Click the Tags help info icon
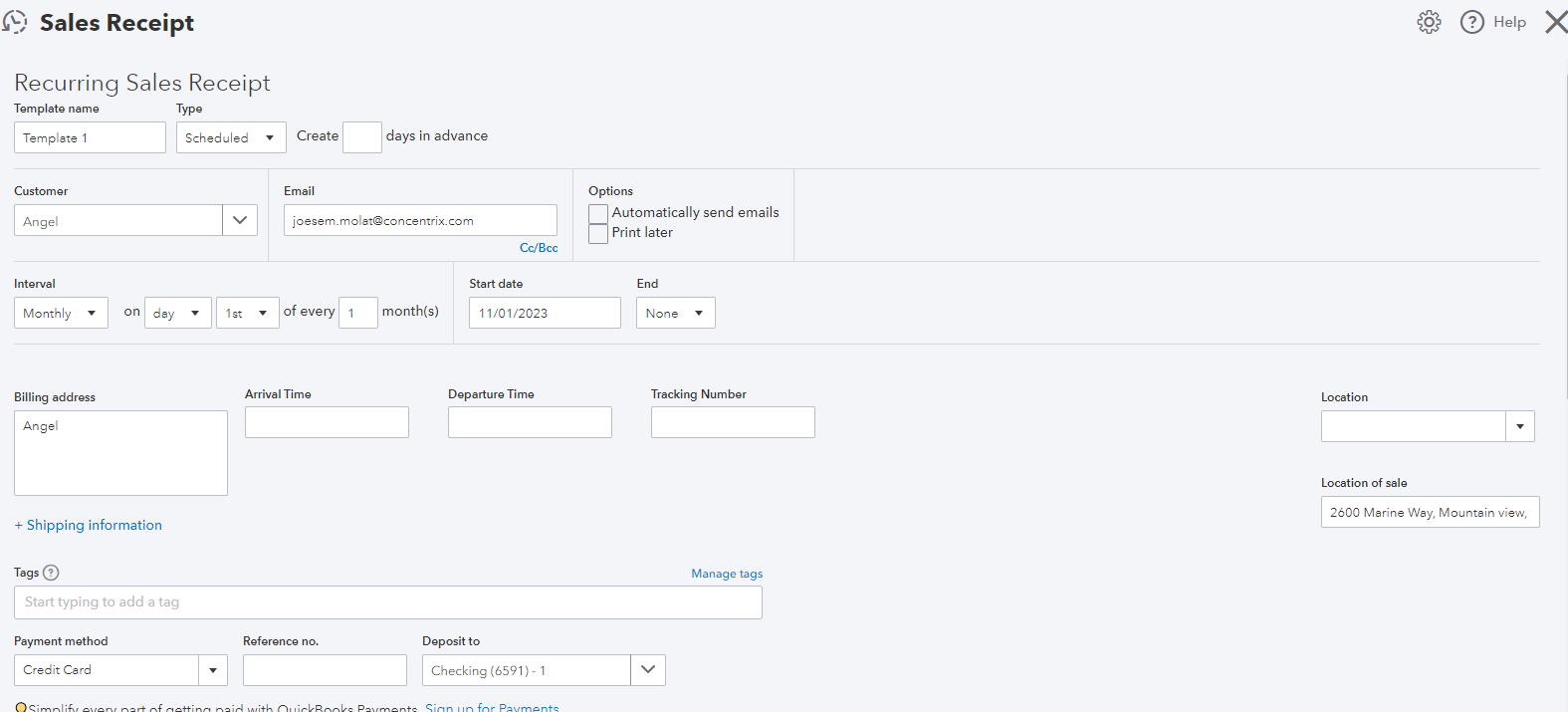This screenshot has width=1568, height=712. click(52, 573)
